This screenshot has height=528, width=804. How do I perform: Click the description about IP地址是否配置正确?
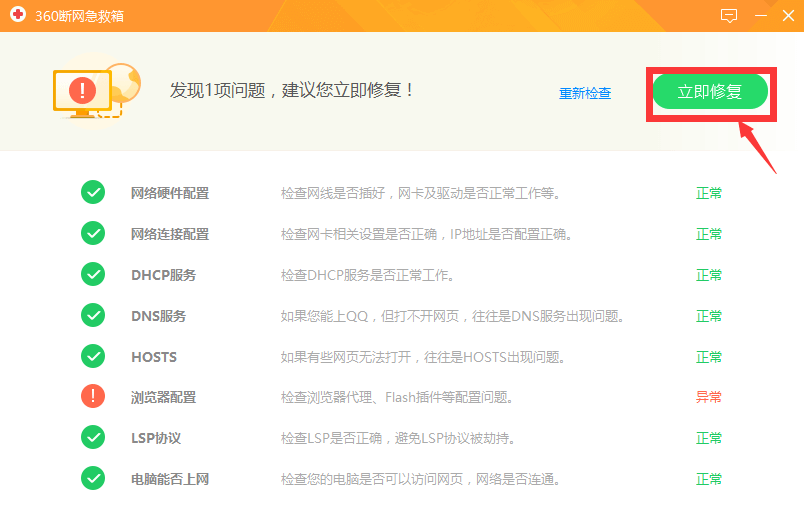point(426,234)
